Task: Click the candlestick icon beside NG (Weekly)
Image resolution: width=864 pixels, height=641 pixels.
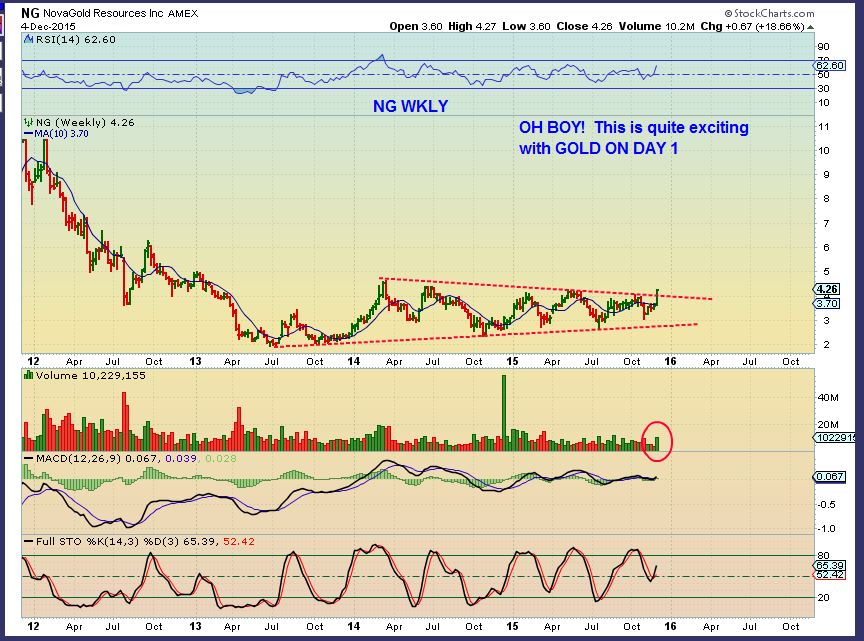Action: 29,122
